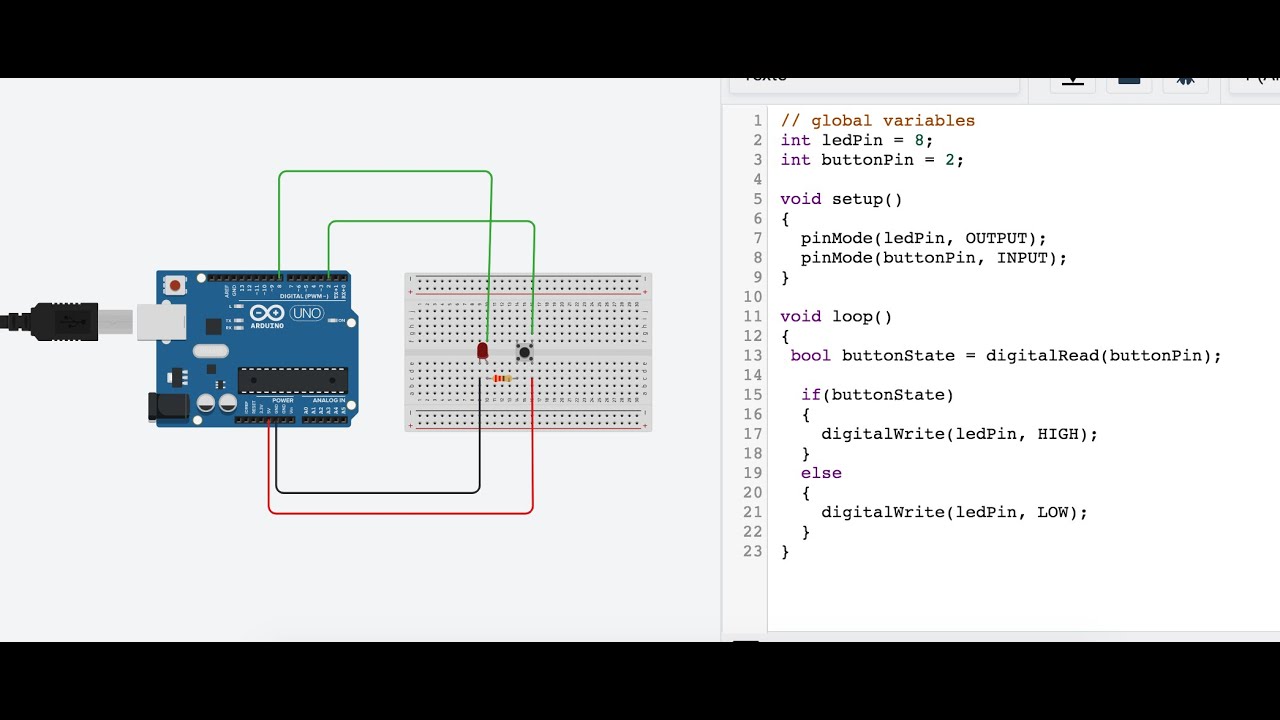1280x720 pixels.
Task: Select the green wire to pin 2
Action: [x=431, y=222]
